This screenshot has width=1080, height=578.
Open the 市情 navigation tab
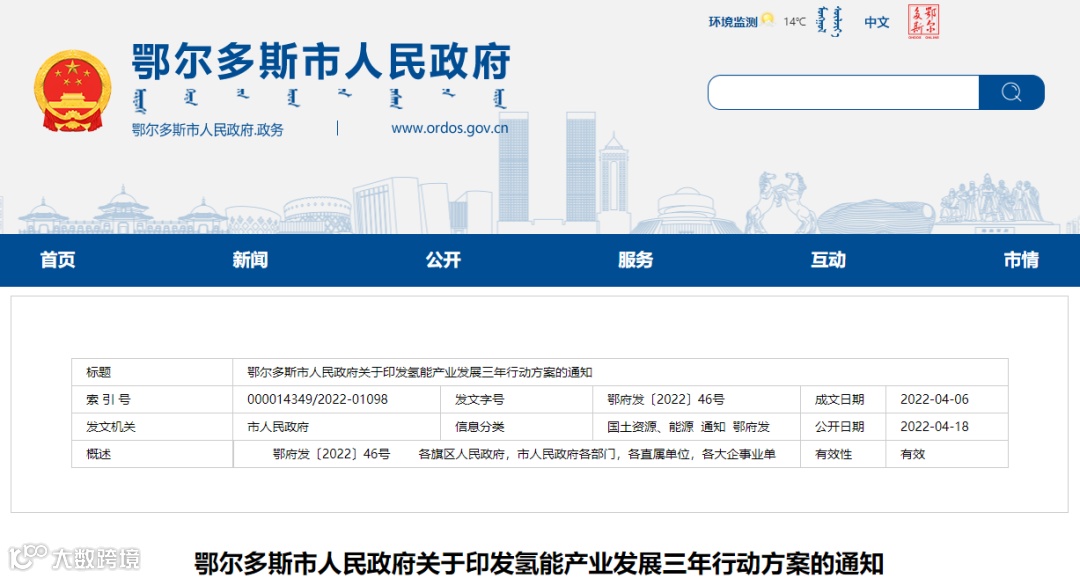(x=1021, y=260)
